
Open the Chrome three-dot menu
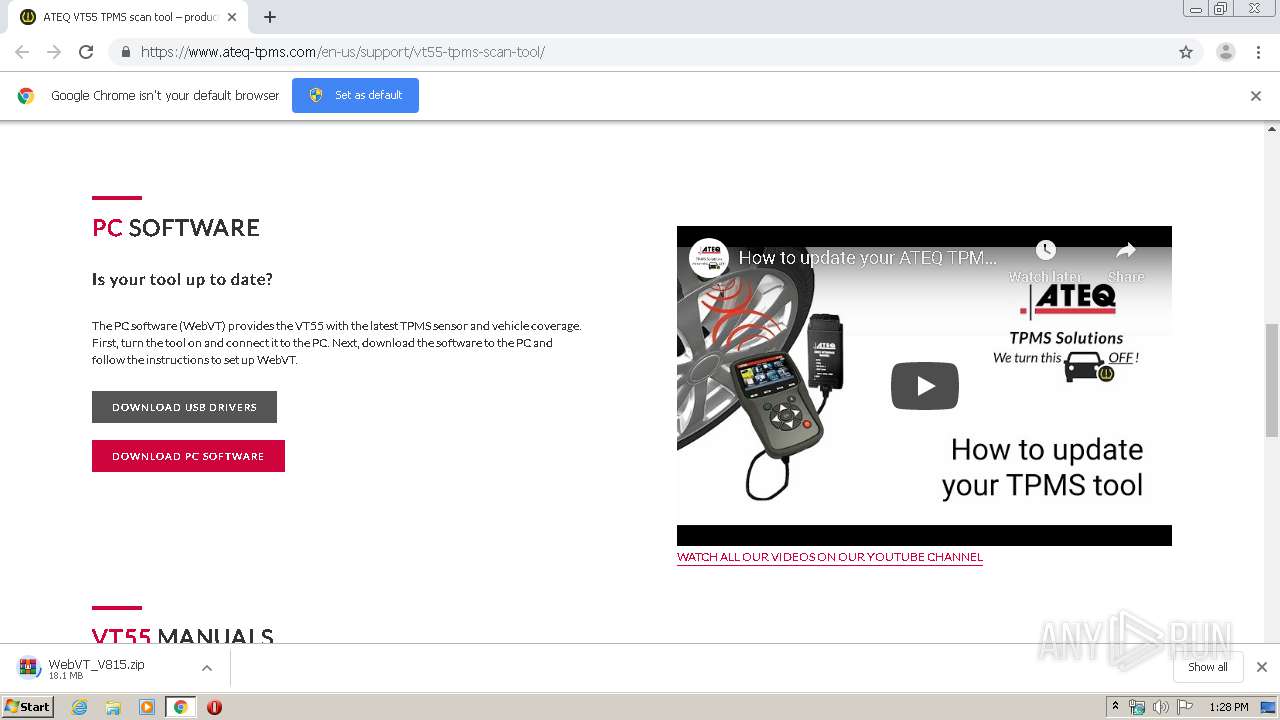1258,52
